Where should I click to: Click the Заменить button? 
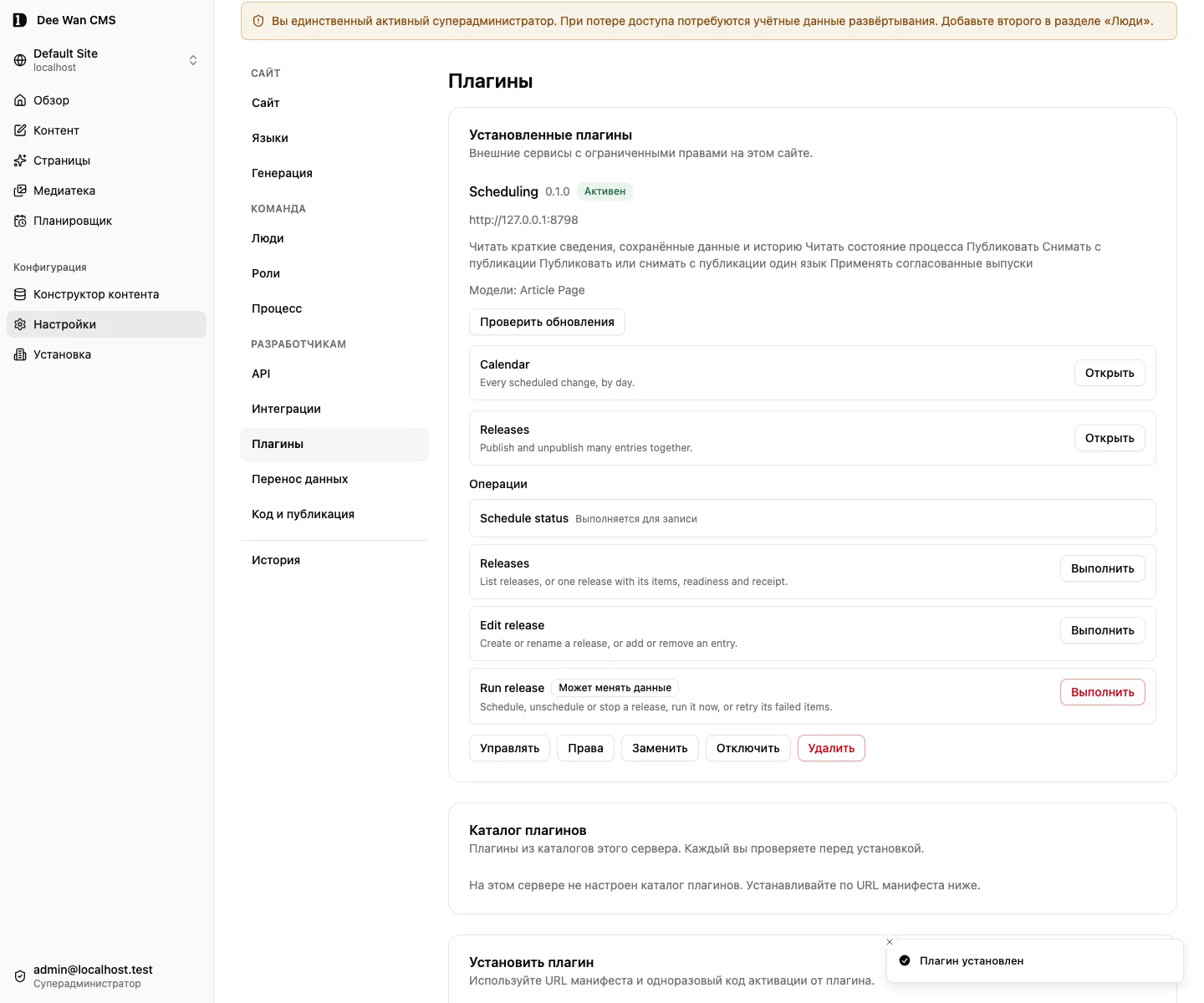click(x=660, y=748)
